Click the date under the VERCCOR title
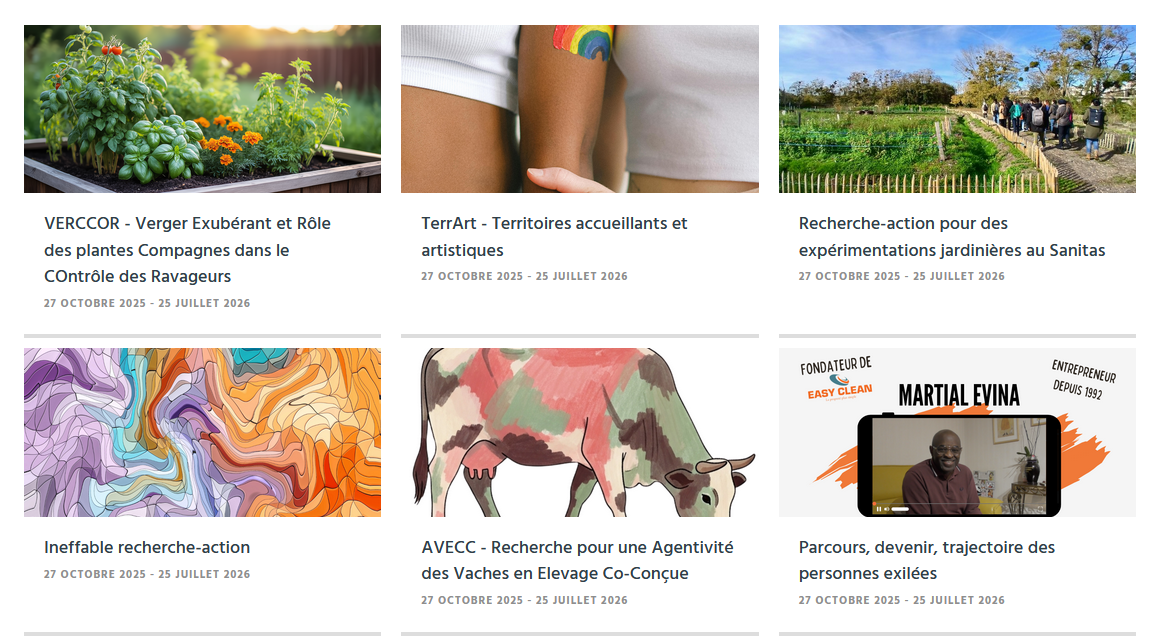1156x639 pixels. [147, 303]
